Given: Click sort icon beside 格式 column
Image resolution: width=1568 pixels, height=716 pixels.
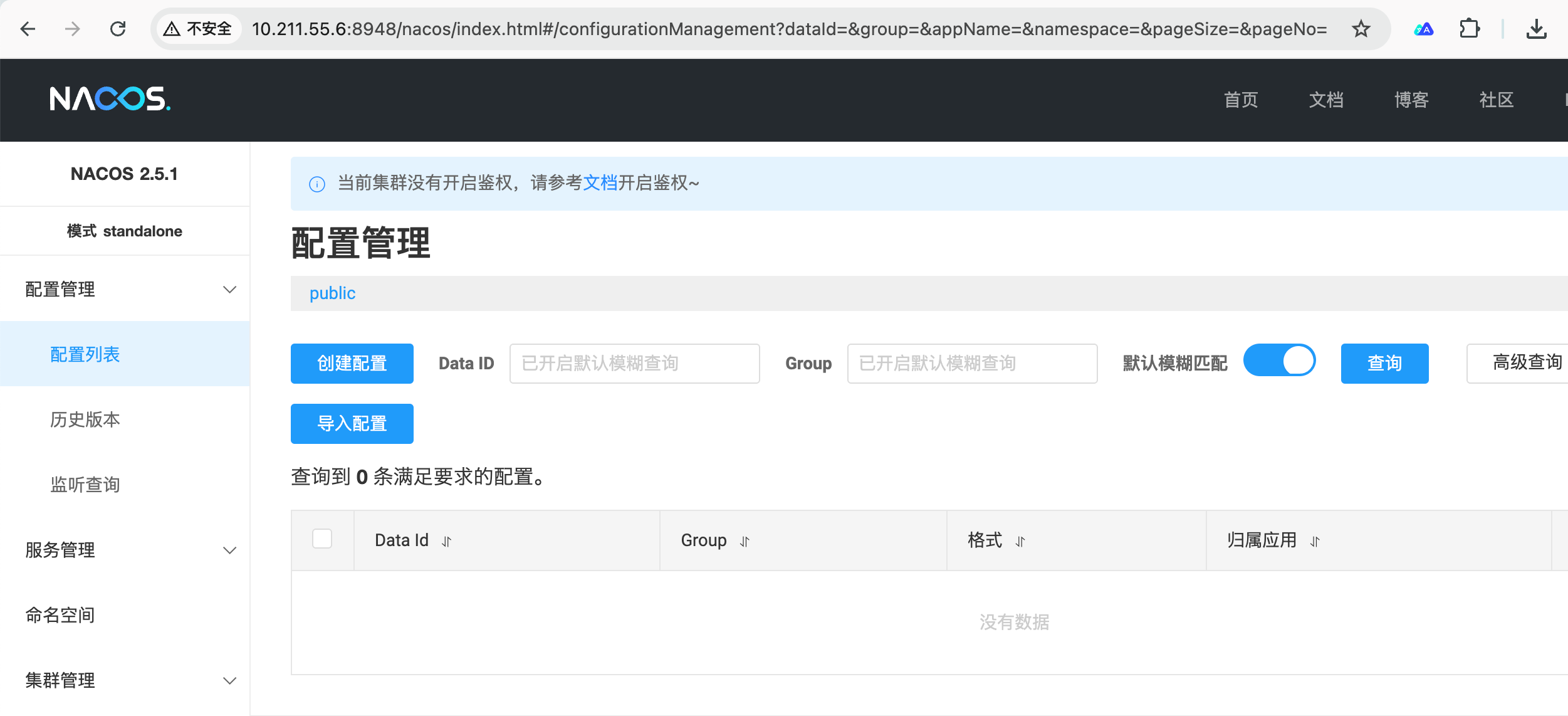Looking at the screenshot, I should (x=1020, y=542).
